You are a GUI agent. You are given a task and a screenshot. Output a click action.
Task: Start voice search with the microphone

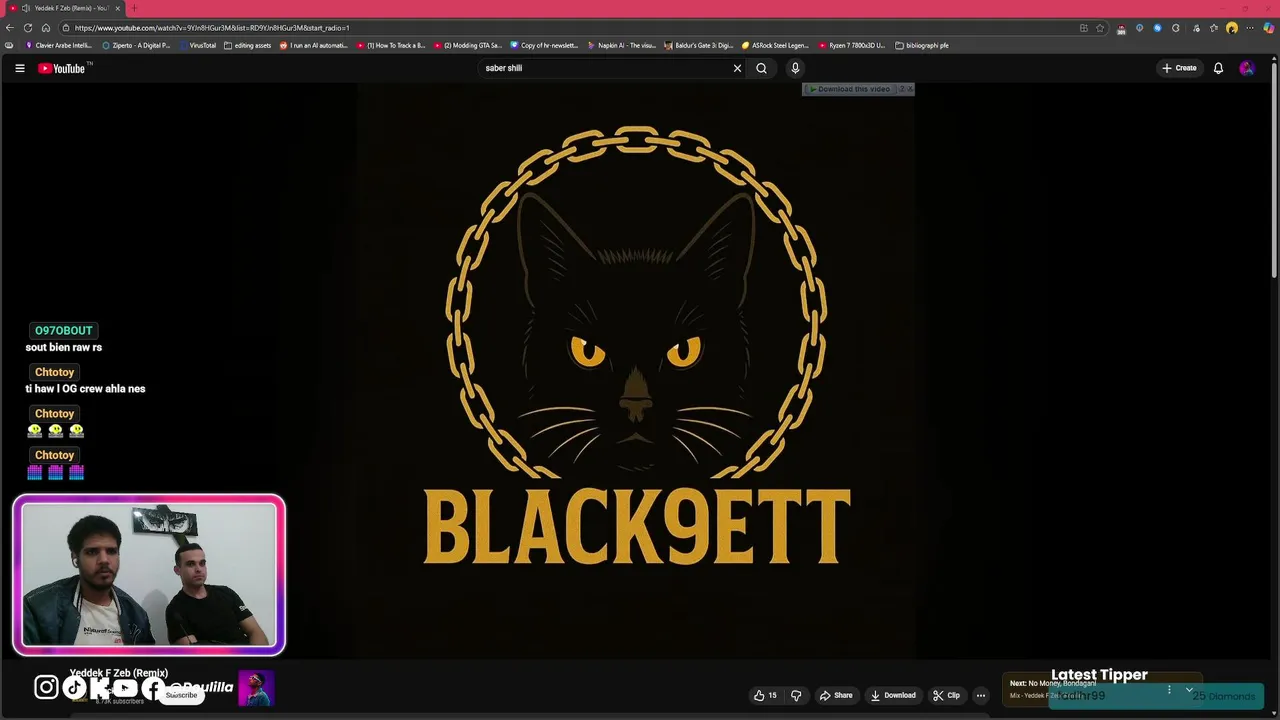[x=795, y=68]
